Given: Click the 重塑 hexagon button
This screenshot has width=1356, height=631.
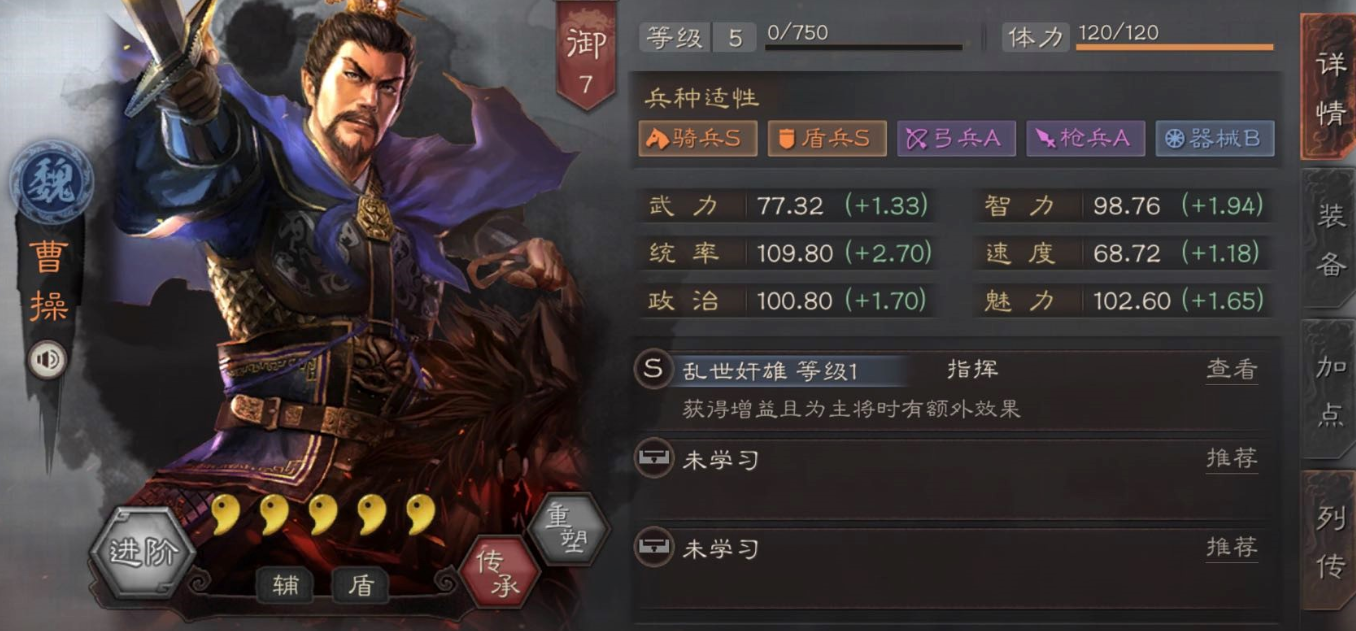Looking at the screenshot, I should click(x=568, y=528).
